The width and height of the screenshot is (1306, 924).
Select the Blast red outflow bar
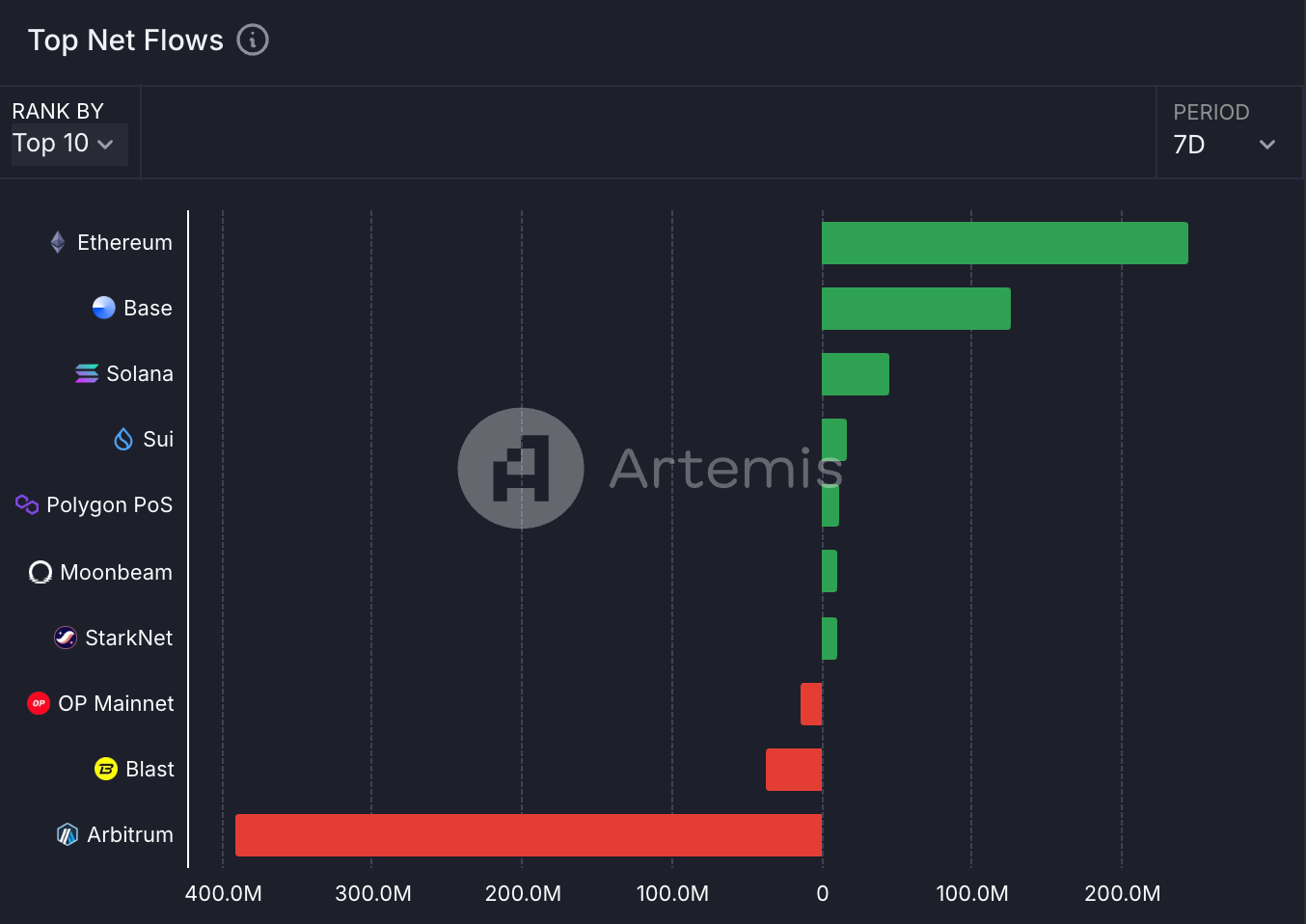(794, 770)
